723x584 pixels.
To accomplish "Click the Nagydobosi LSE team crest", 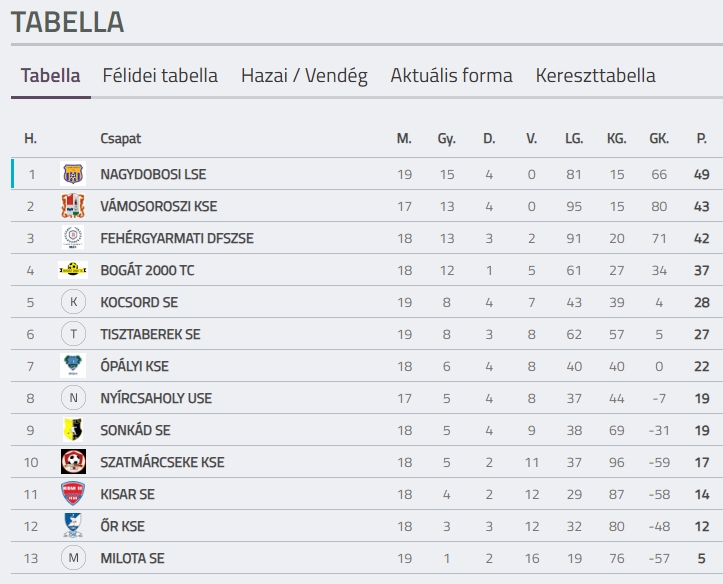I will 73,174.
